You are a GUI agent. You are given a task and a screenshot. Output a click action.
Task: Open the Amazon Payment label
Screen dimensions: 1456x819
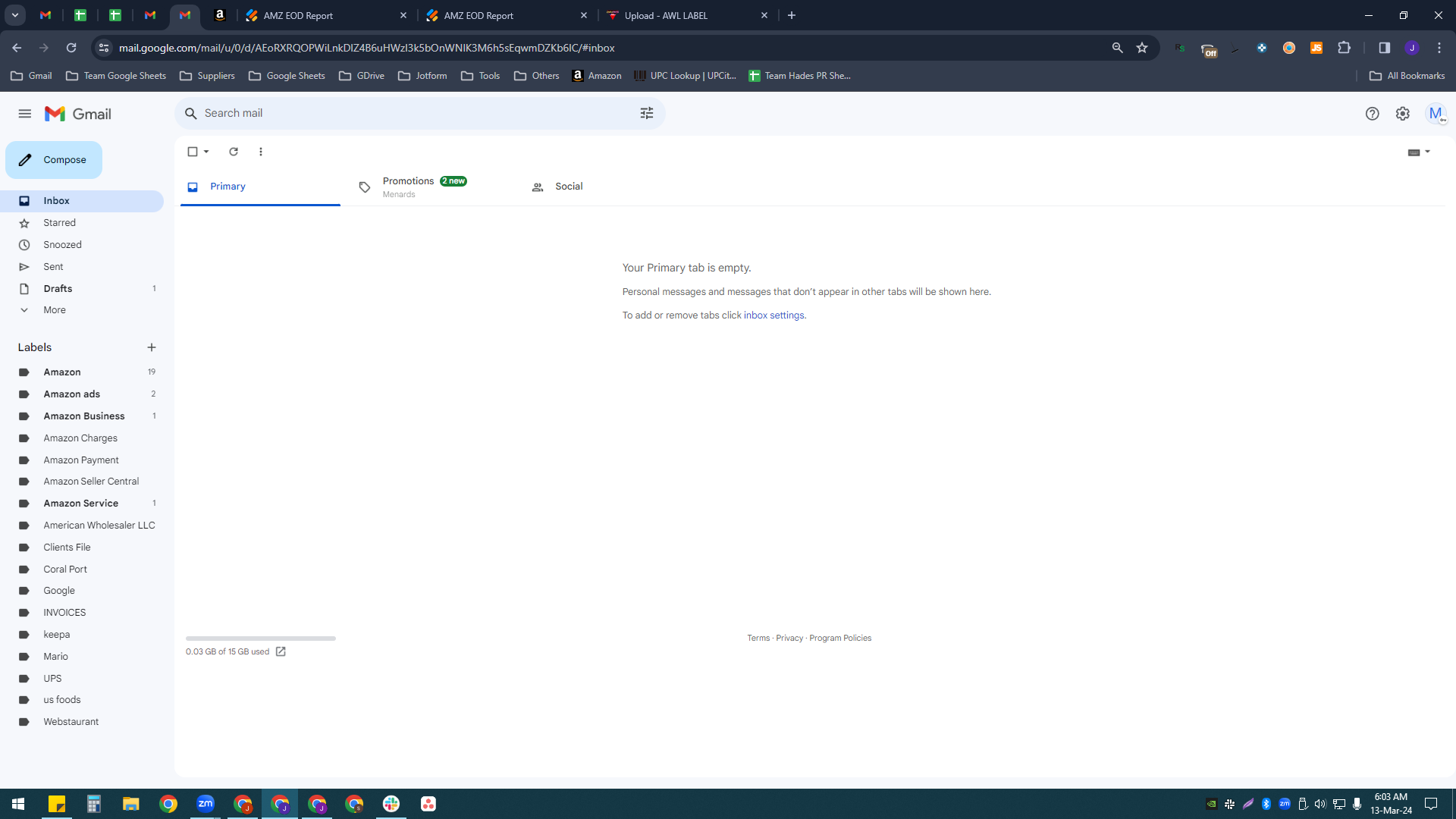click(82, 460)
